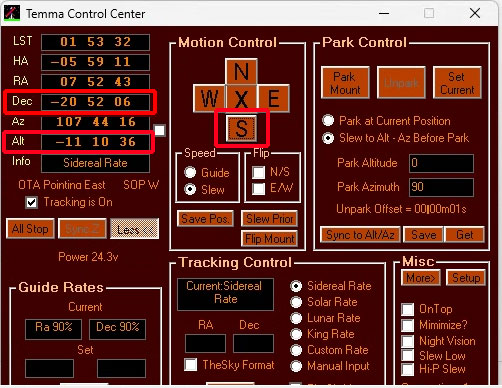Select Guide speed radio button

[190, 172]
